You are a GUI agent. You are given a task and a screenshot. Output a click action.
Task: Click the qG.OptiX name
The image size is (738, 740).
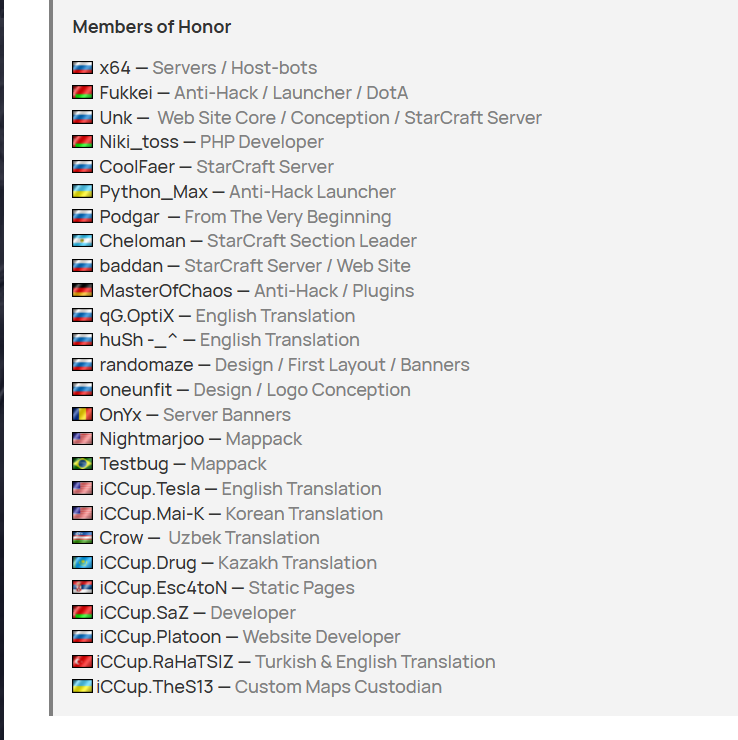pos(134,316)
